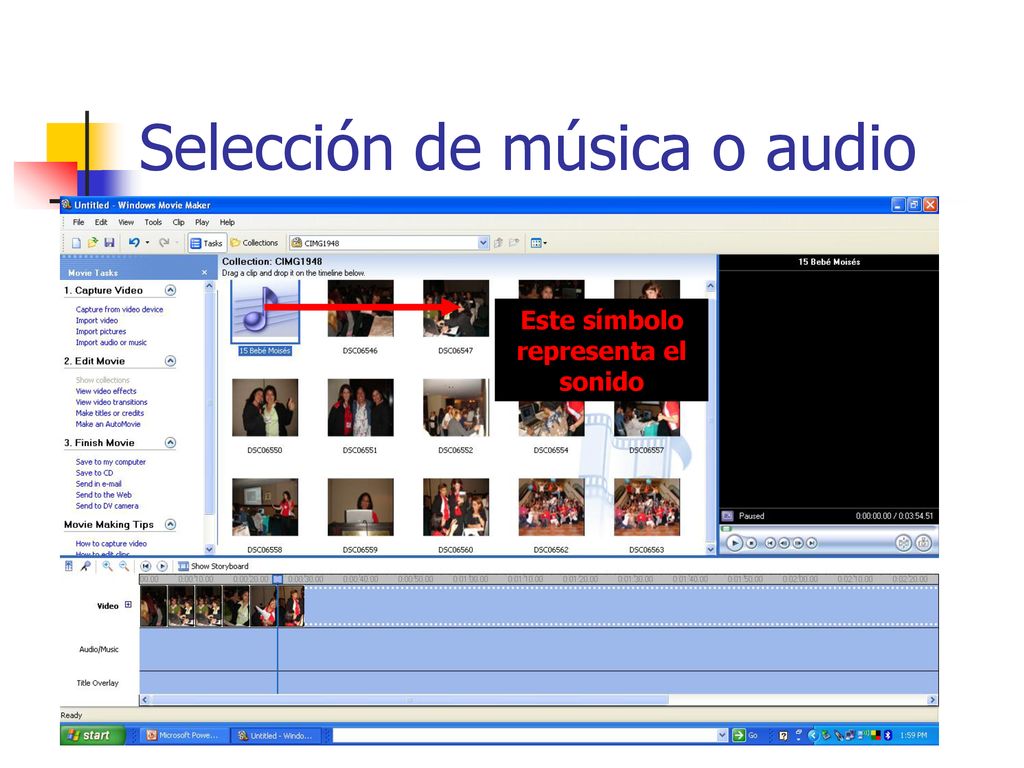
Task: Click the Zoom Timeline Out icon
Action: 123,566
